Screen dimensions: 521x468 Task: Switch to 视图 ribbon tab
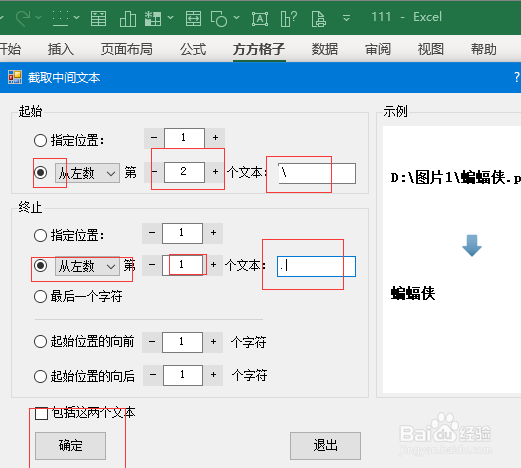(431, 49)
